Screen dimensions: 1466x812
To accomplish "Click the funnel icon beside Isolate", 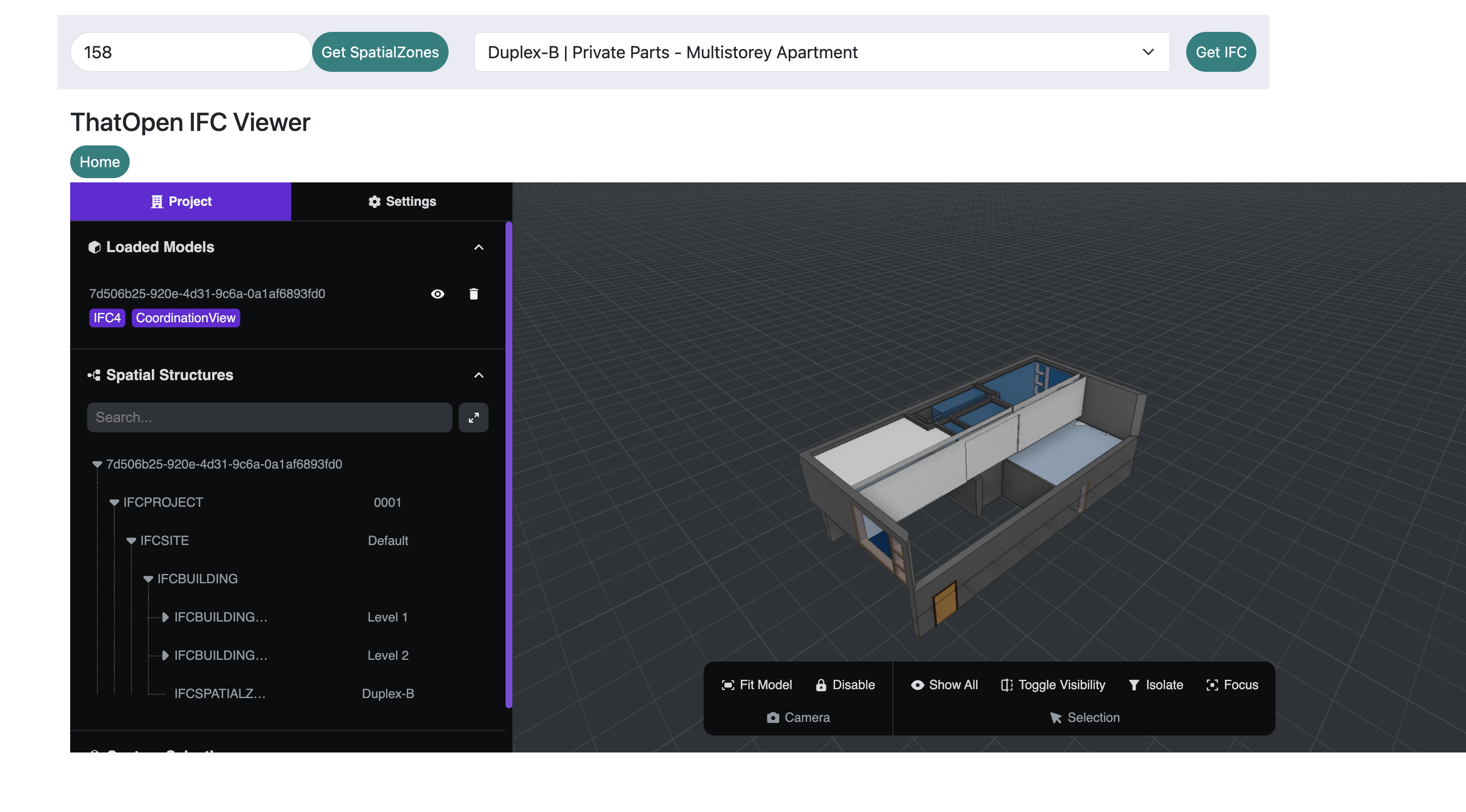I will pos(1134,685).
